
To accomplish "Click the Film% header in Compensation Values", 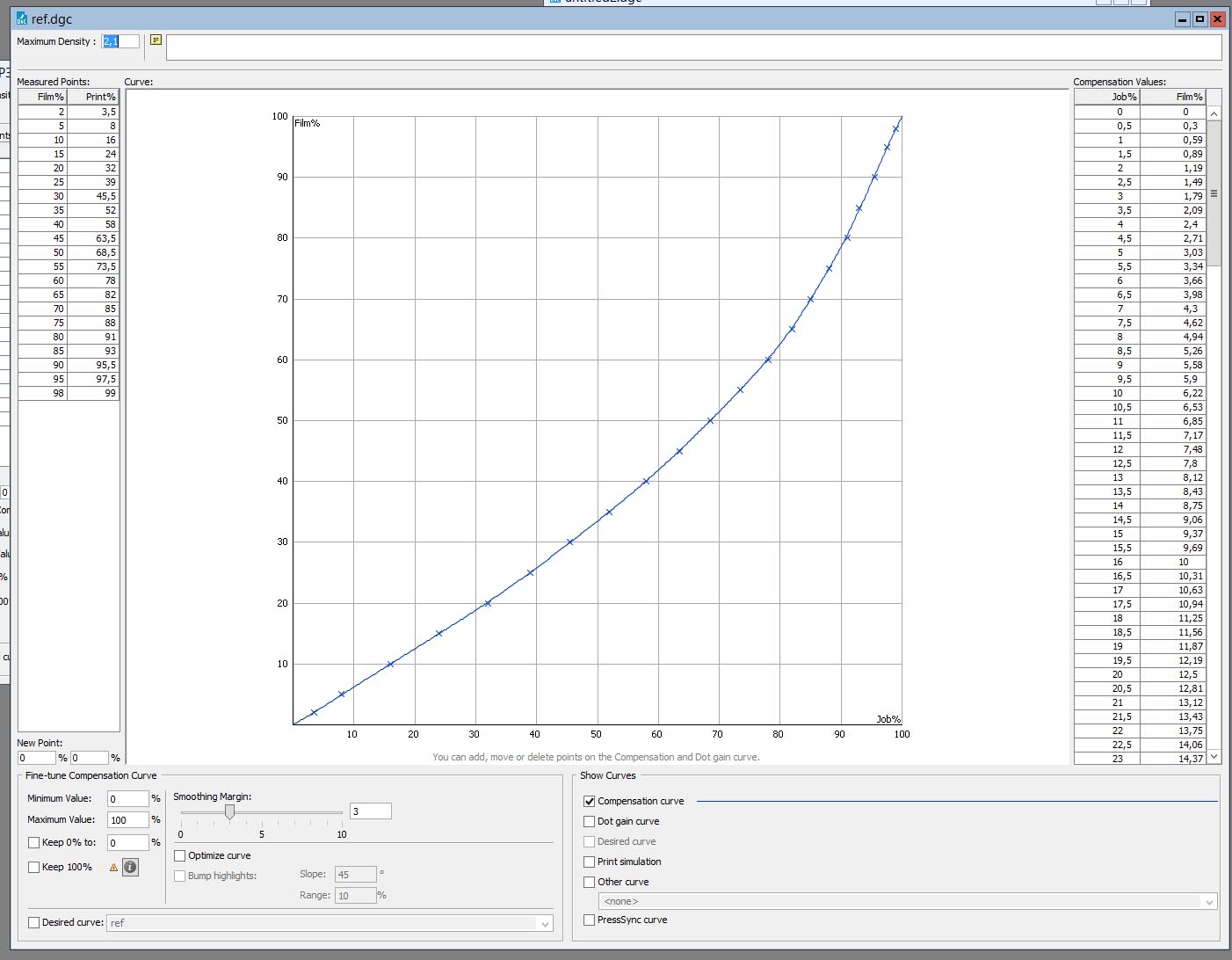I will point(1173,97).
